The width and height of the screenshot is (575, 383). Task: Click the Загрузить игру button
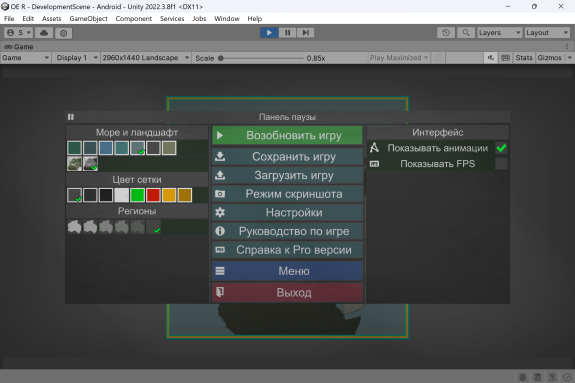(288, 175)
